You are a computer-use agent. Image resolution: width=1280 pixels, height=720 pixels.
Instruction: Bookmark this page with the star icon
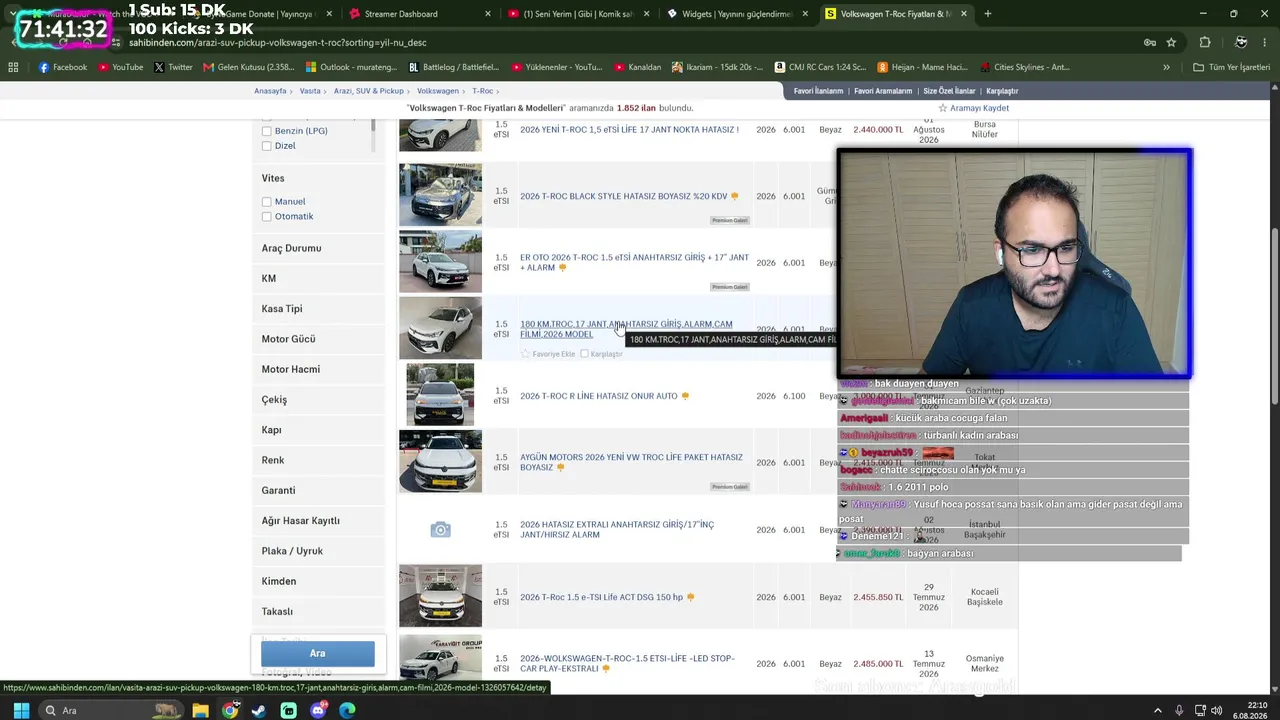pos(1171,42)
